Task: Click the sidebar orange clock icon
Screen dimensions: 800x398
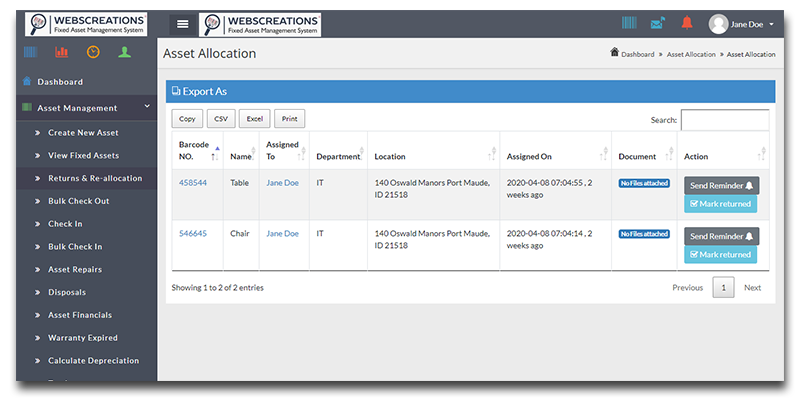Action: 93,52
